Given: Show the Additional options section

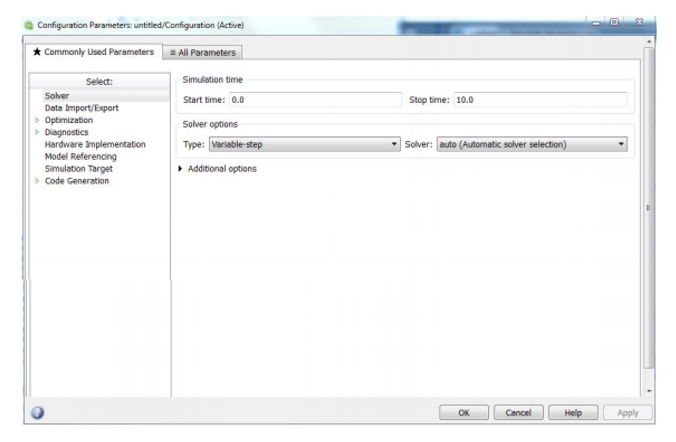Looking at the screenshot, I should tap(181, 169).
